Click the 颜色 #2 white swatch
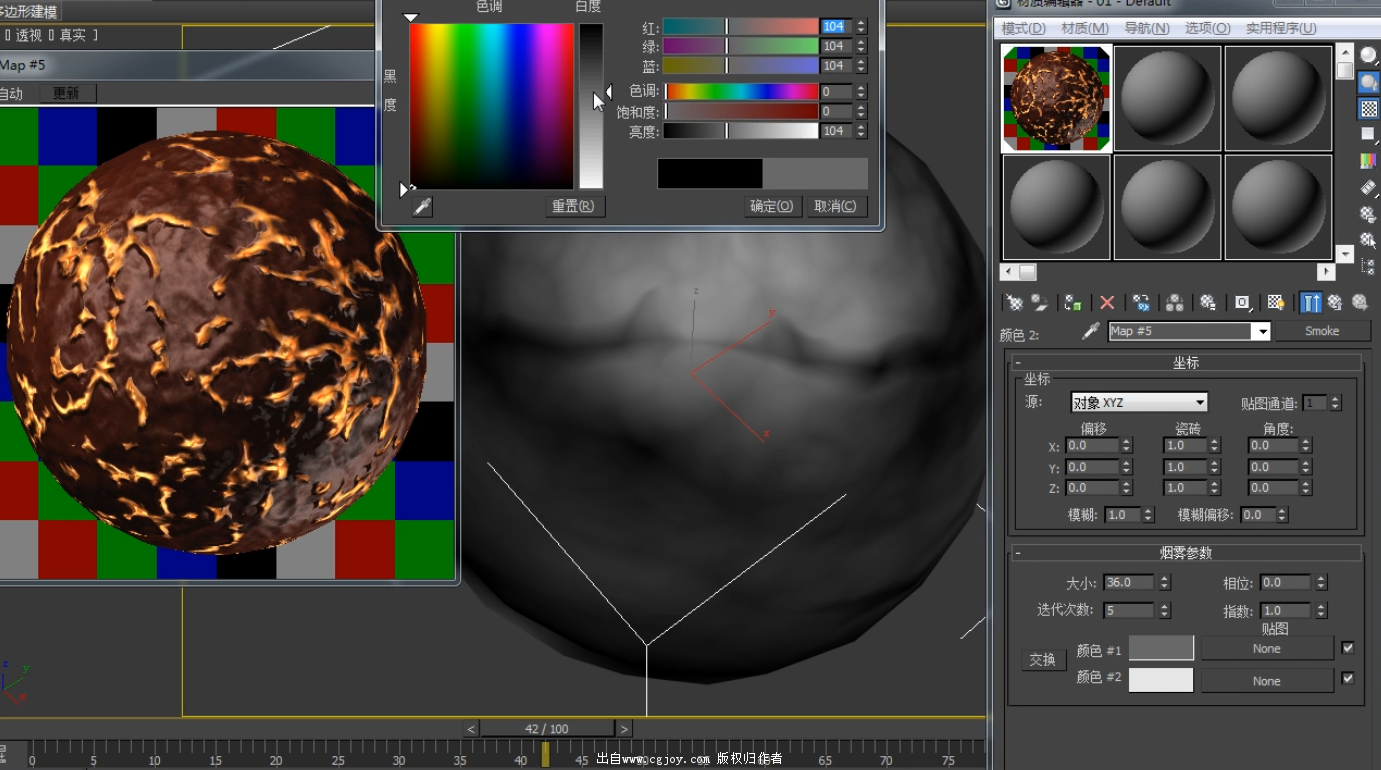Screen dimensions: 1381x770 coord(1161,680)
